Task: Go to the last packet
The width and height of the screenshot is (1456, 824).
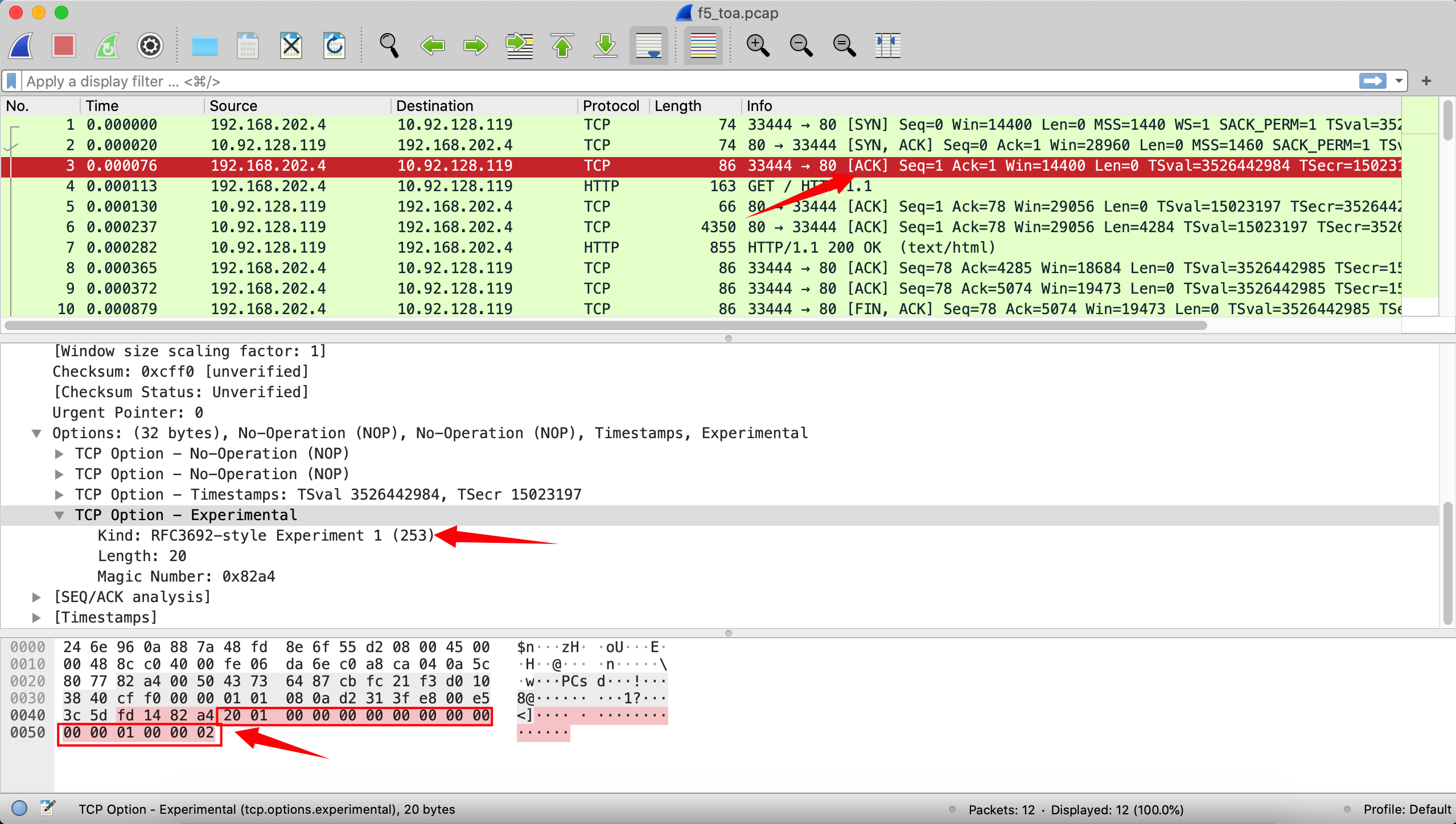Action: (x=605, y=46)
